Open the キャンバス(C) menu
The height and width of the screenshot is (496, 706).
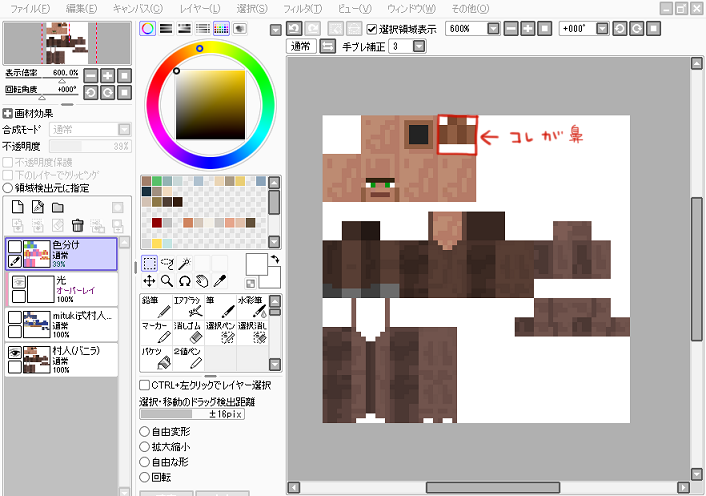138,9
